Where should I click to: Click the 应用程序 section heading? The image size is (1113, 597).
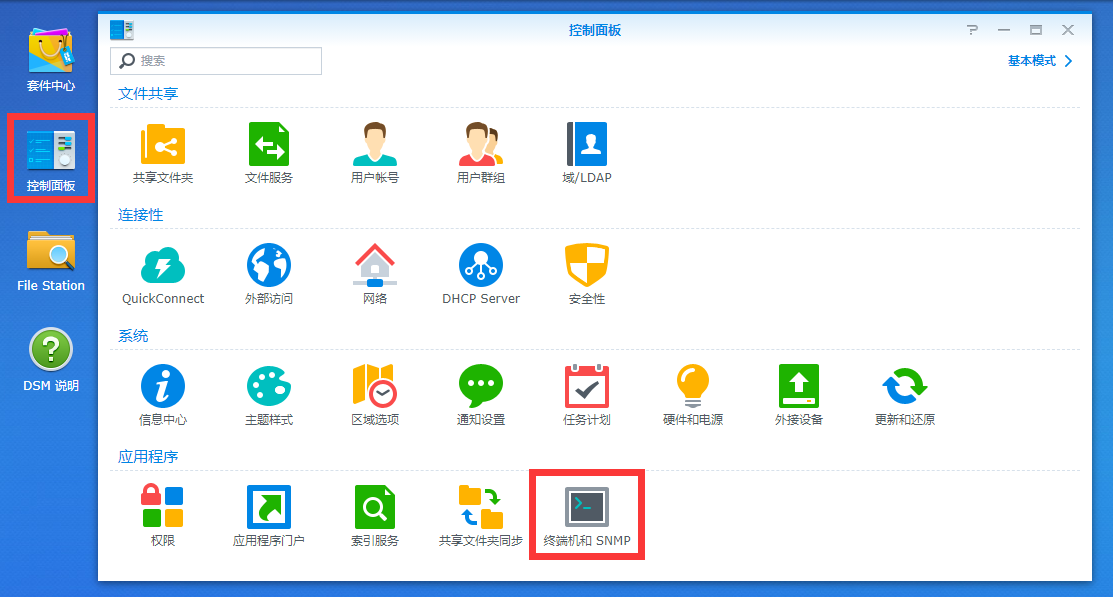148,456
